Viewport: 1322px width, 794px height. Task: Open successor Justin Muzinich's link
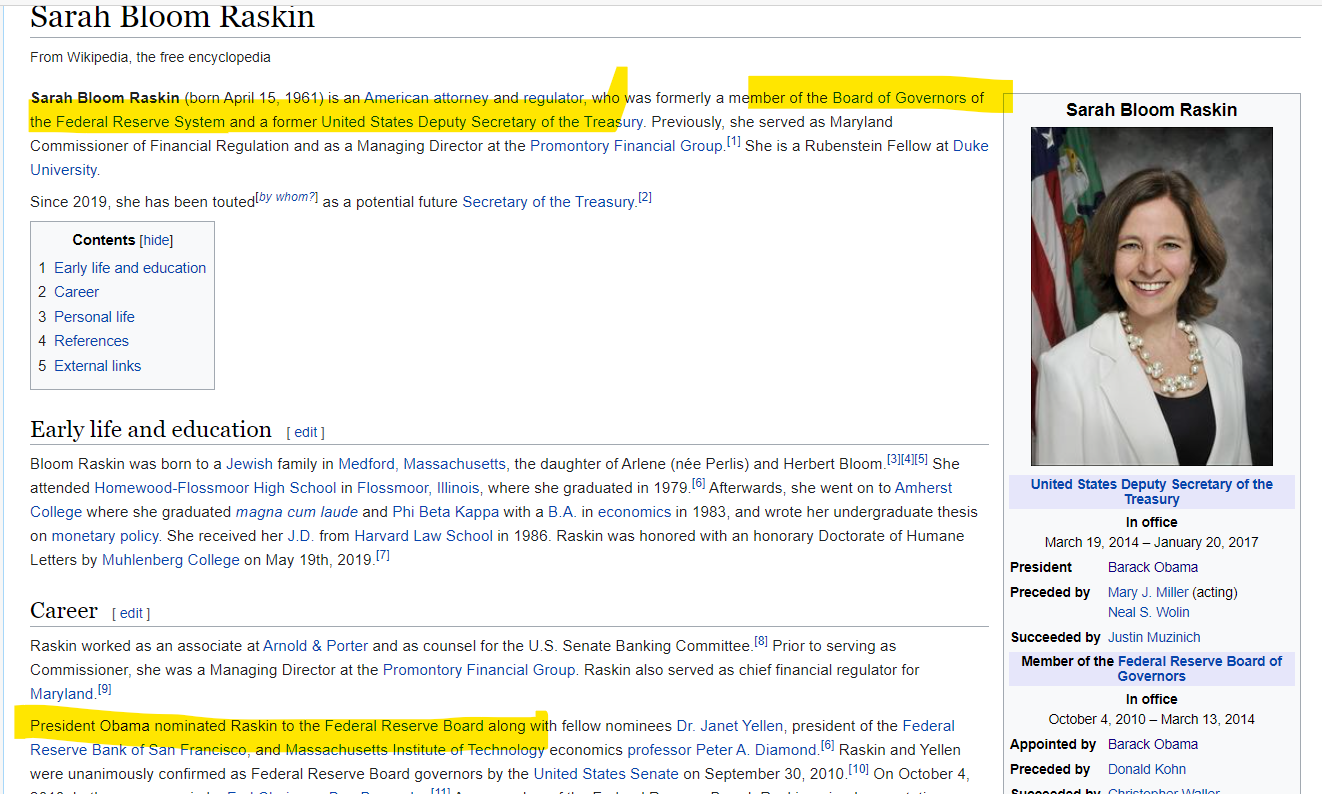pos(1154,637)
